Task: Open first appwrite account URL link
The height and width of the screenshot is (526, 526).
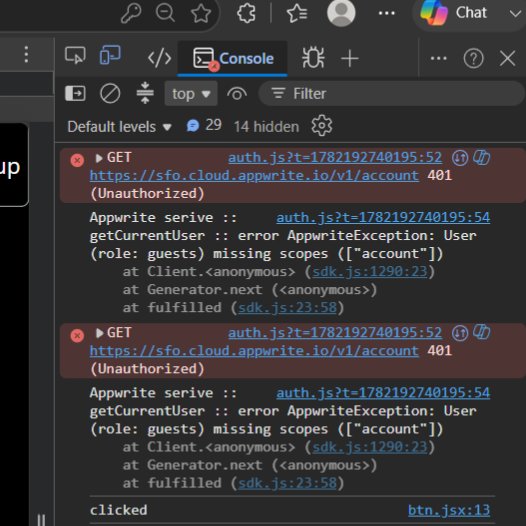Action: [254, 175]
